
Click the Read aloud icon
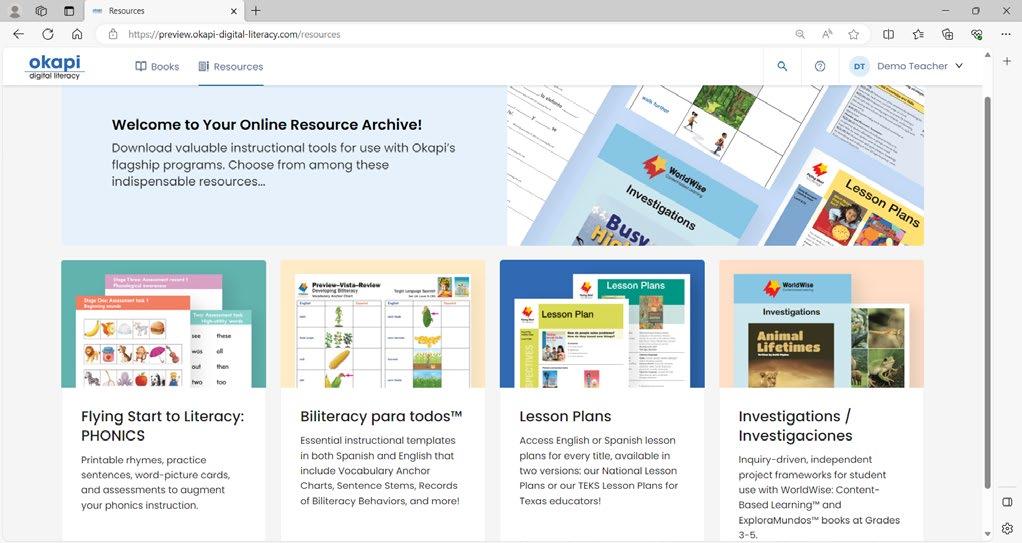[x=826, y=34]
